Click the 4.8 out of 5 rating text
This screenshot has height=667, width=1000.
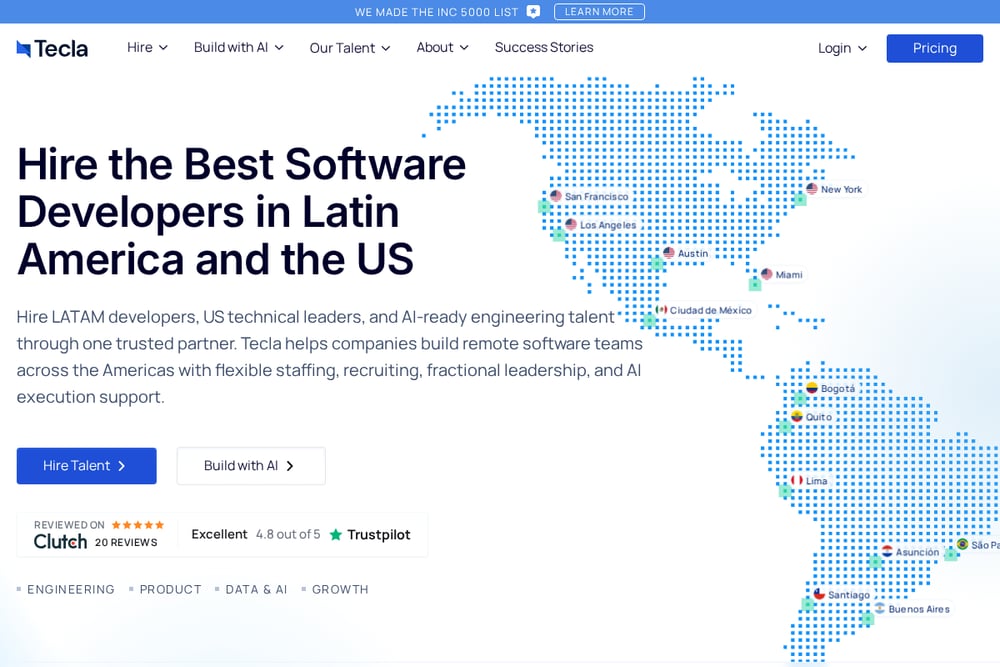click(288, 534)
